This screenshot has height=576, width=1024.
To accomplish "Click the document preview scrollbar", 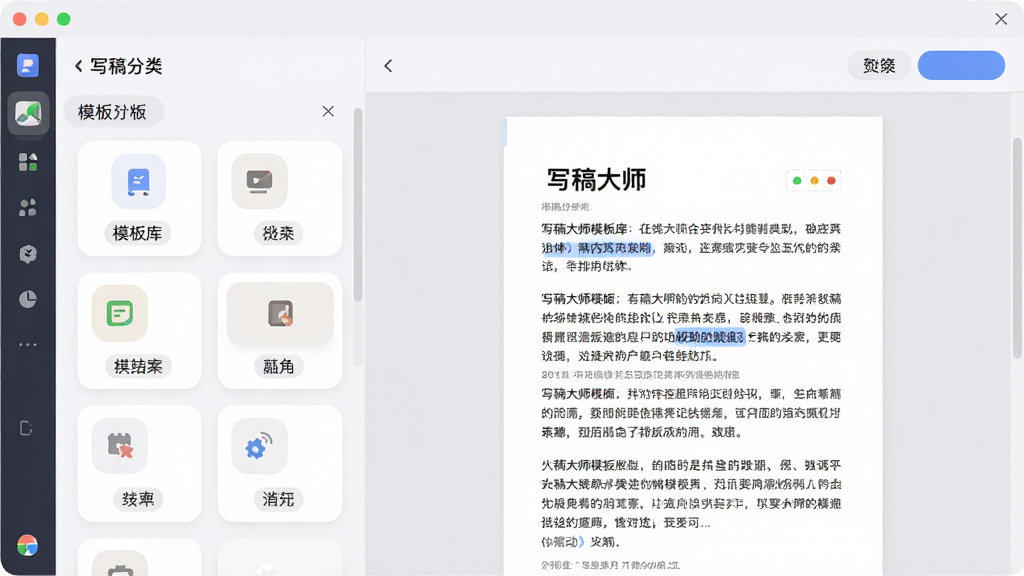I will [1017, 248].
